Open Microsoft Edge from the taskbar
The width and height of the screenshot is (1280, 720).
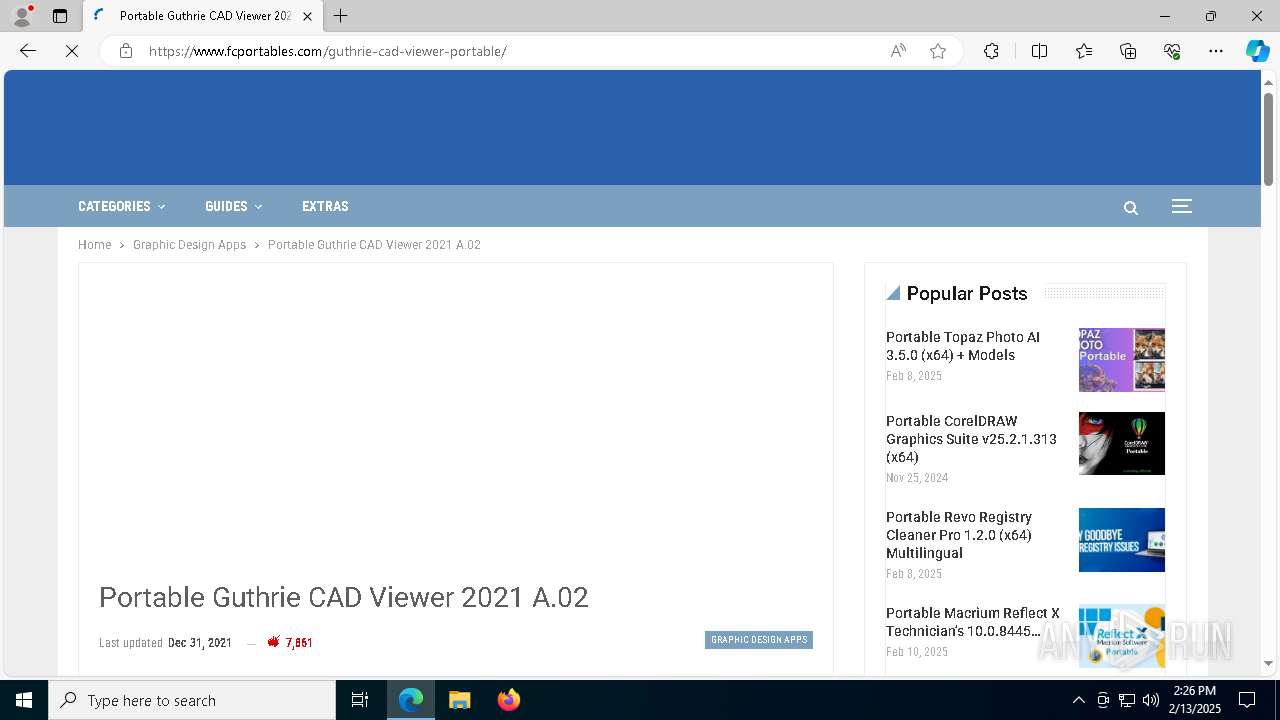tap(411, 700)
